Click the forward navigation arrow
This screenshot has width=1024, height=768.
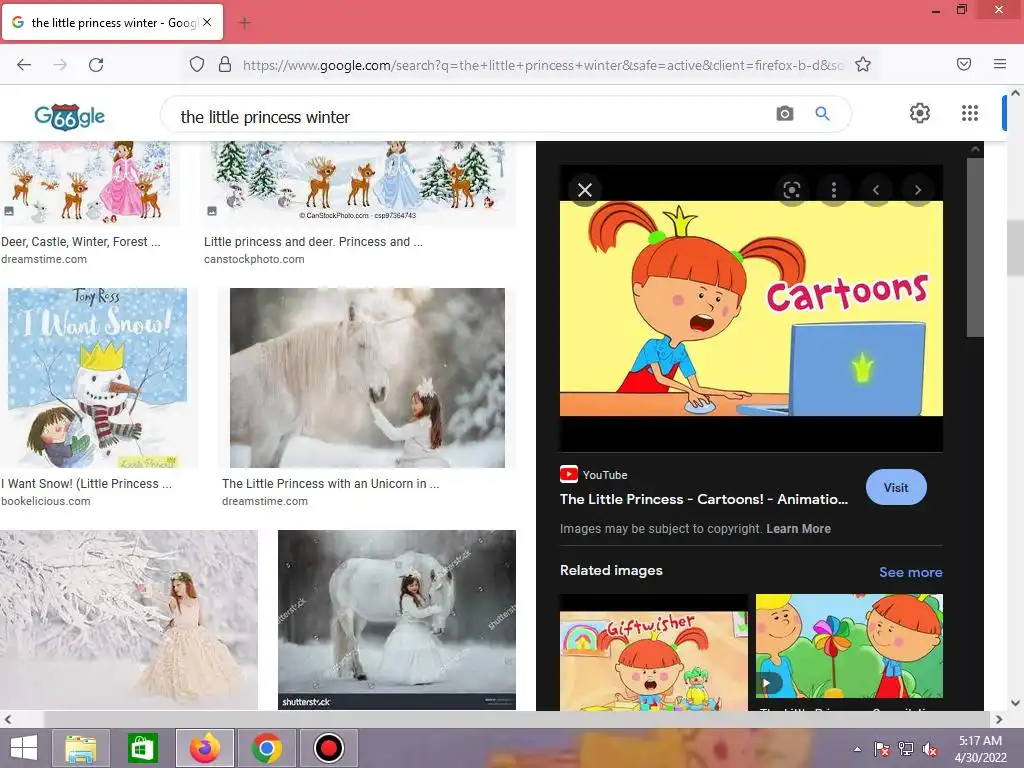point(60,65)
